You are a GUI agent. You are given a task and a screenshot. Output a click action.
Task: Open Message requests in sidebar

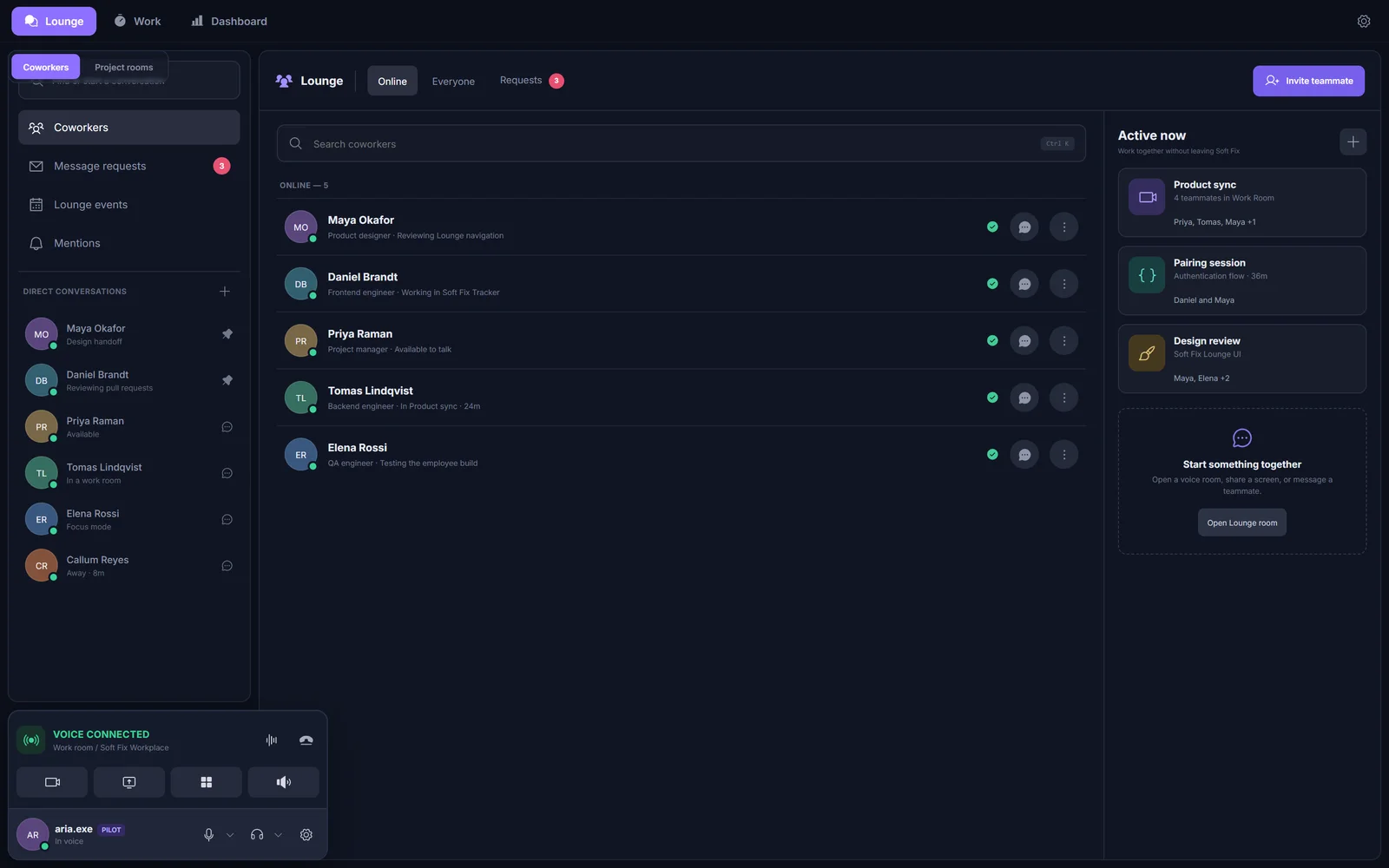click(129, 166)
